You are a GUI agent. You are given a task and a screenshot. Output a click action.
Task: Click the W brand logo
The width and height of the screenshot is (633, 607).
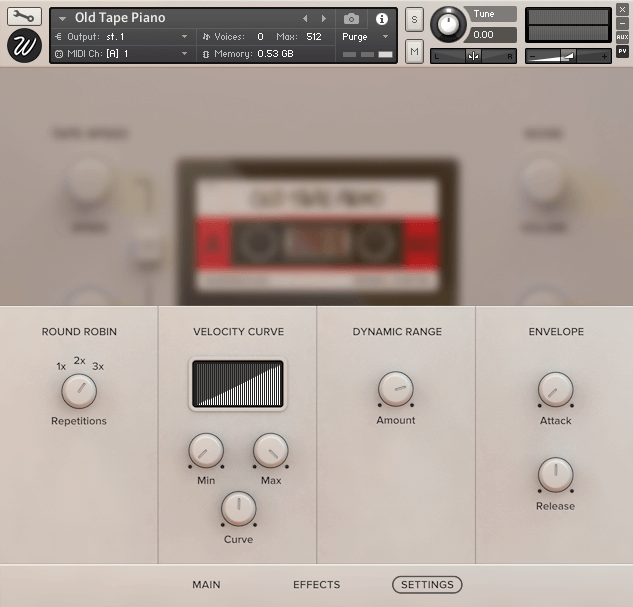tap(24, 46)
